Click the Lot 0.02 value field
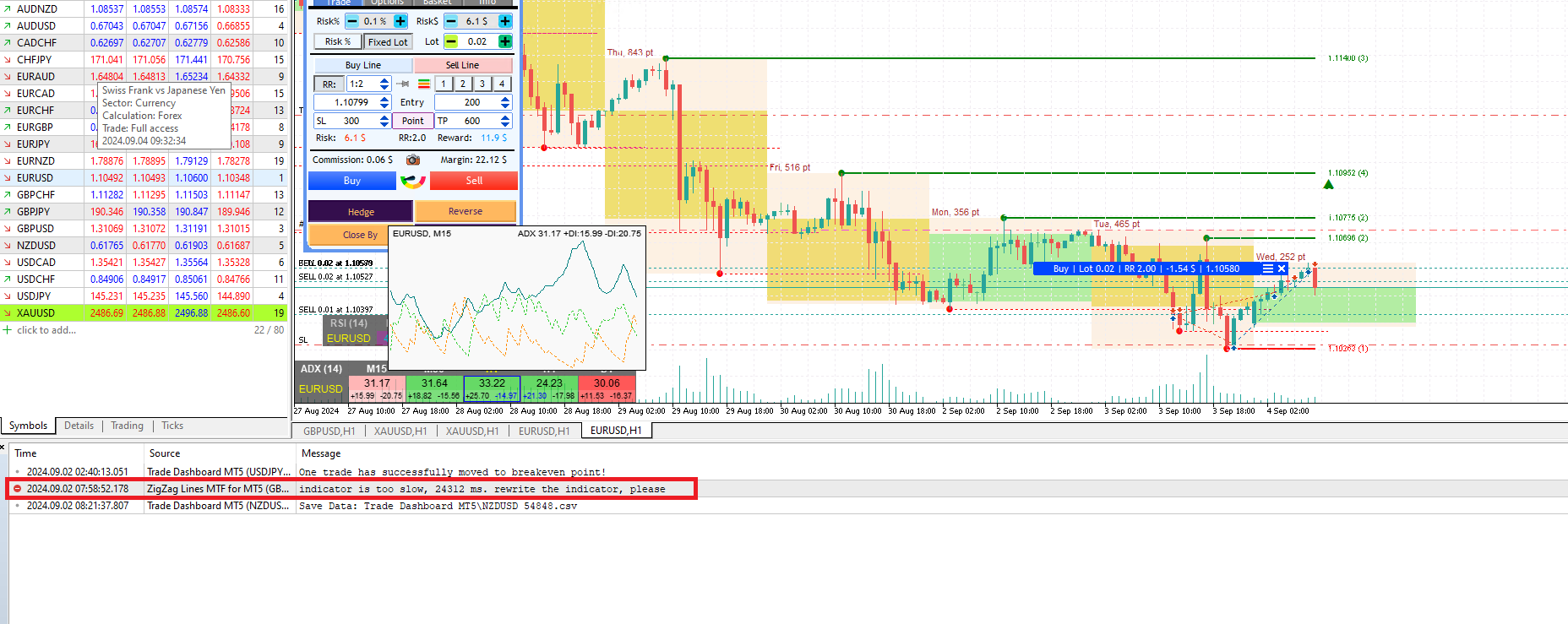The width and height of the screenshot is (1568, 624). point(477,41)
